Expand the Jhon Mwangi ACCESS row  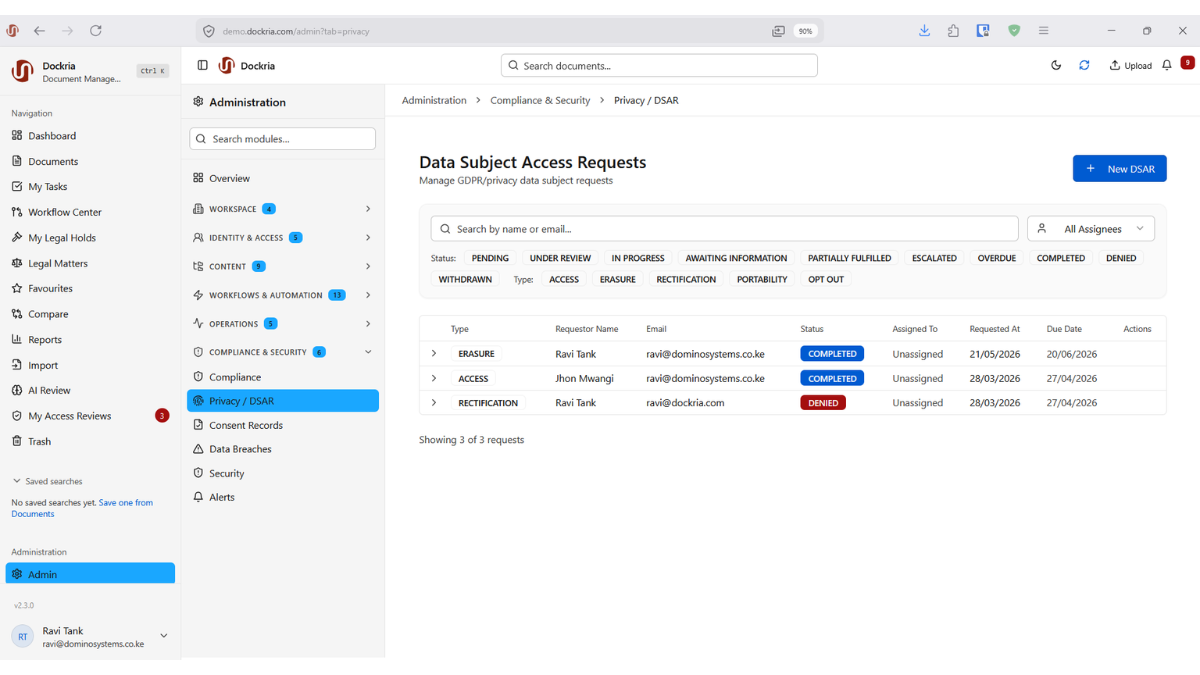(434, 378)
